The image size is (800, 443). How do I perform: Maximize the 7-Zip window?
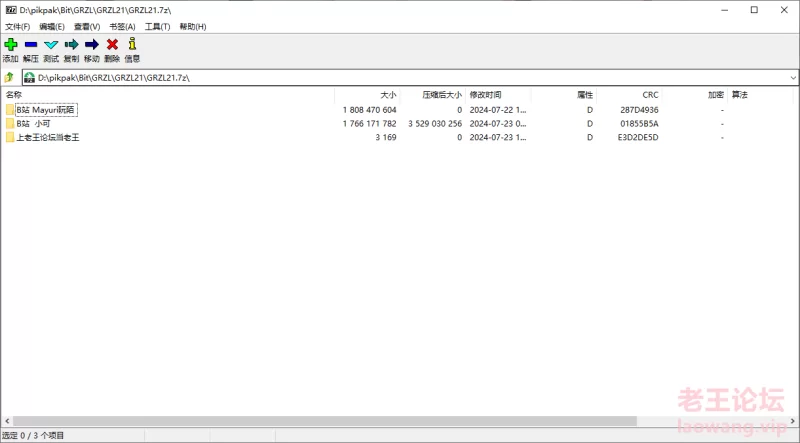point(754,10)
